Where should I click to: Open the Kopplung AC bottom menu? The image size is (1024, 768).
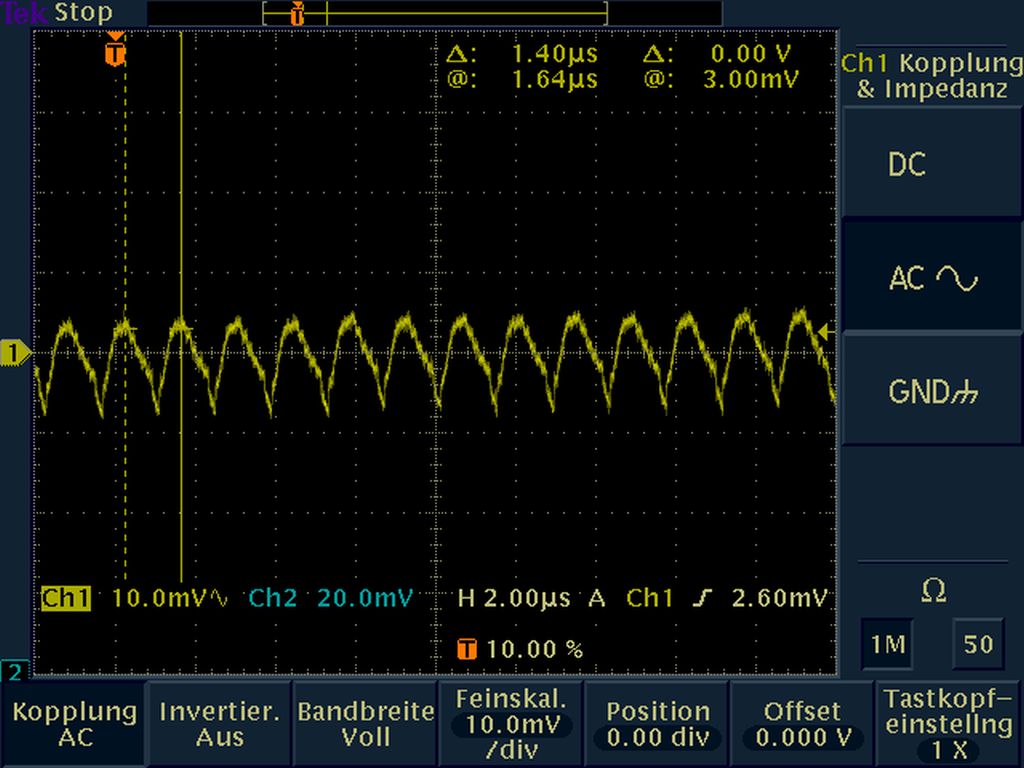74,724
